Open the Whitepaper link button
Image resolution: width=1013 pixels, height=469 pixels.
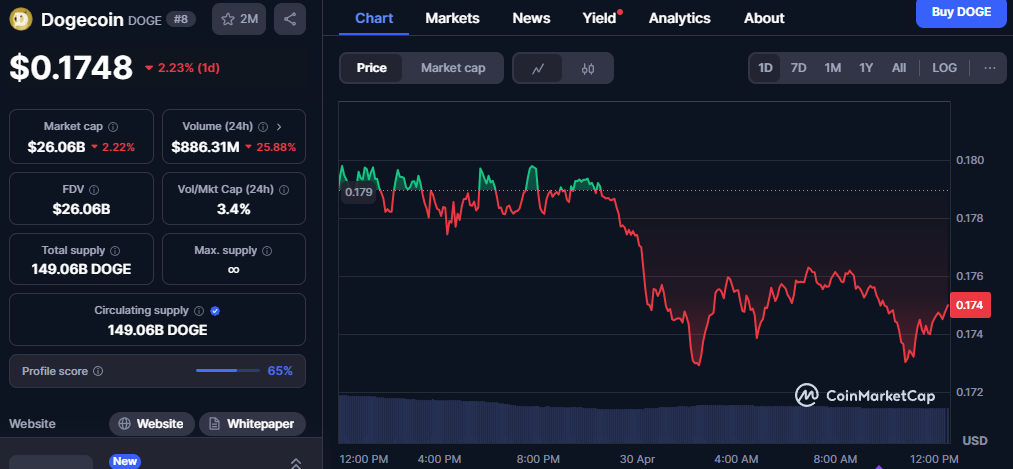253,424
